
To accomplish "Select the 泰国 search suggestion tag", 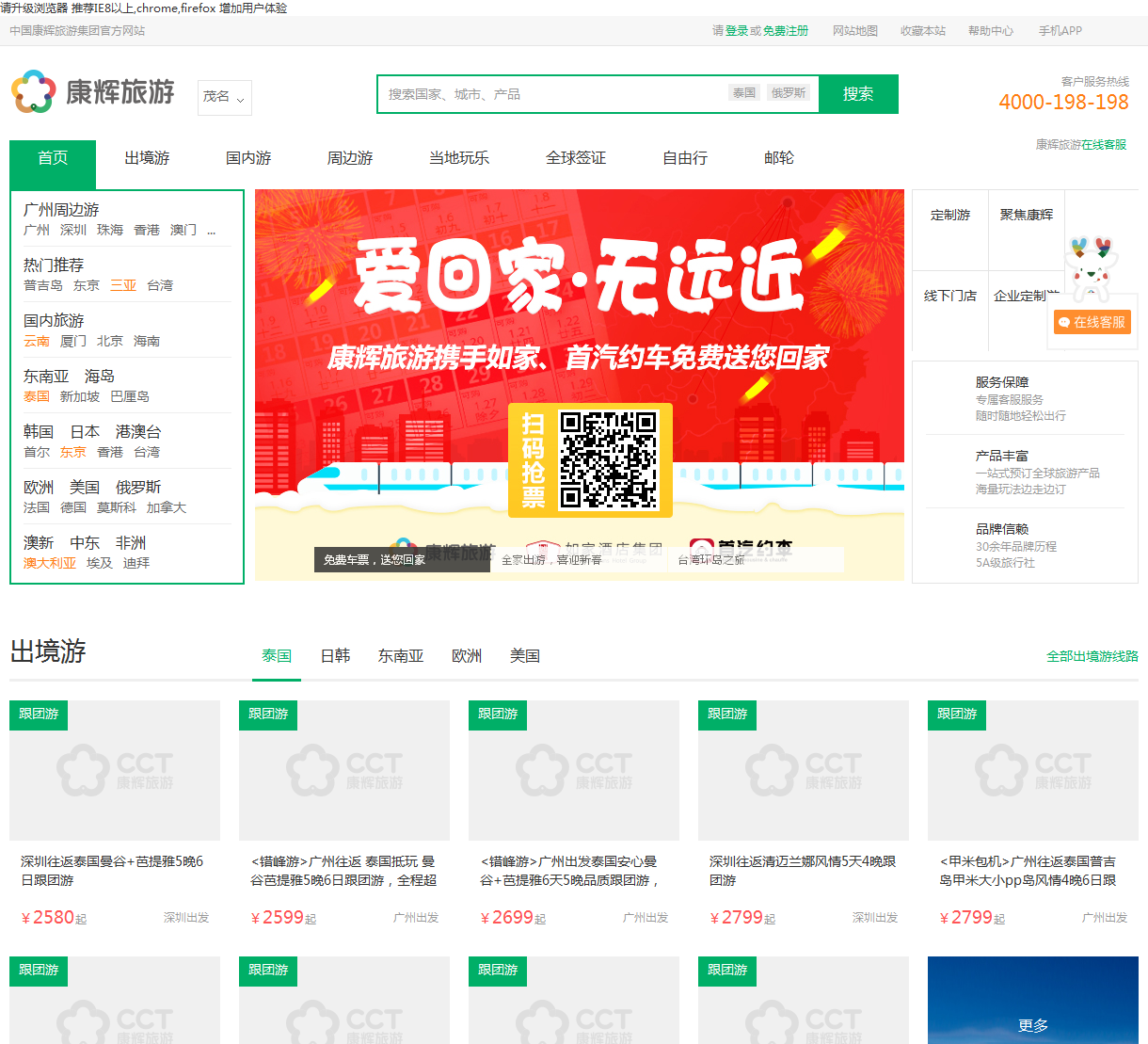I will pyautogui.click(x=744, y=92).
